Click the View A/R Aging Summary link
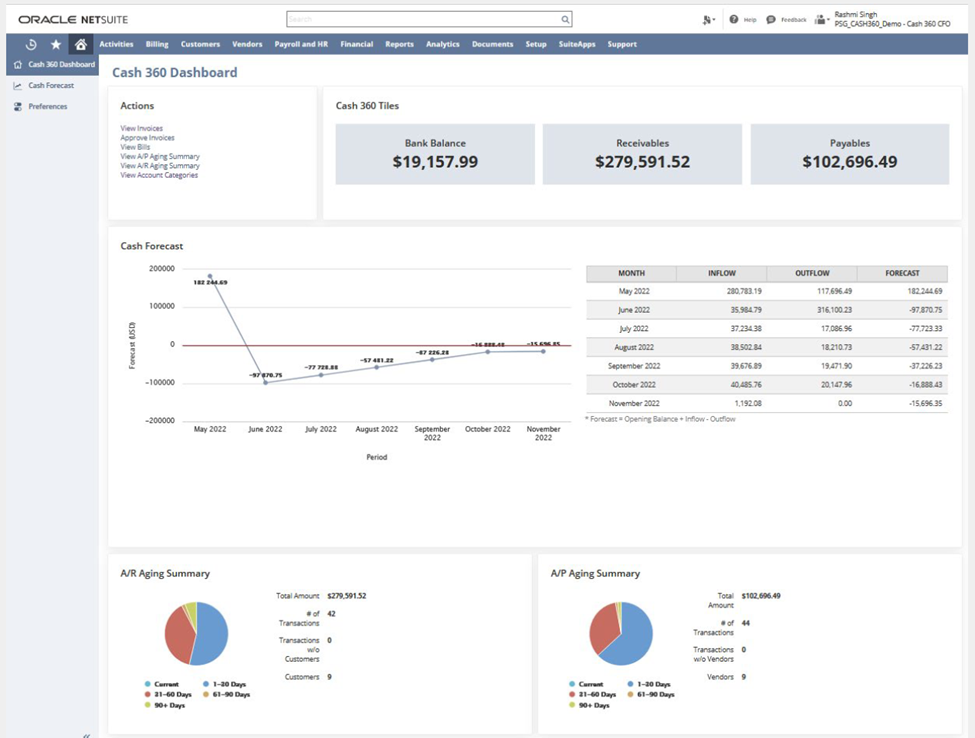This screenshot has width=975, height=738. (160, 166)
